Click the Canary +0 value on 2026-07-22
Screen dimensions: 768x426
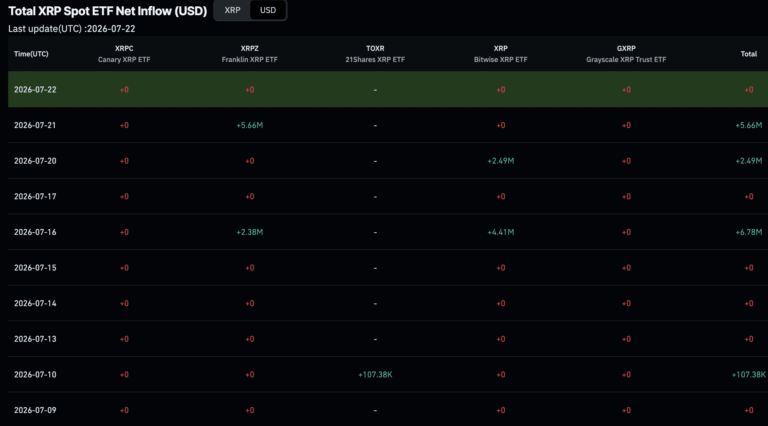point(124,90)
